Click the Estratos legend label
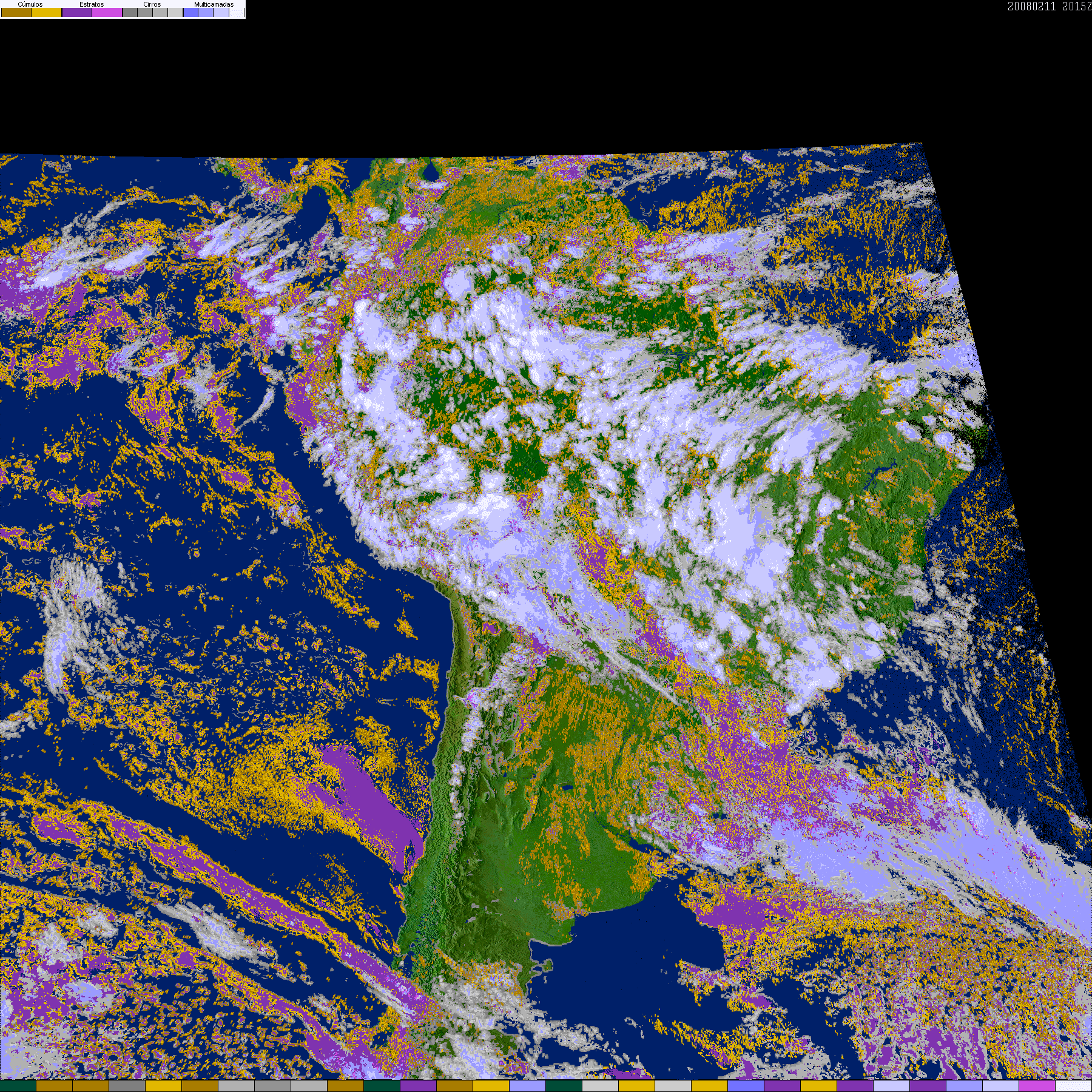 pyautogui.click(x=92, y=4)
